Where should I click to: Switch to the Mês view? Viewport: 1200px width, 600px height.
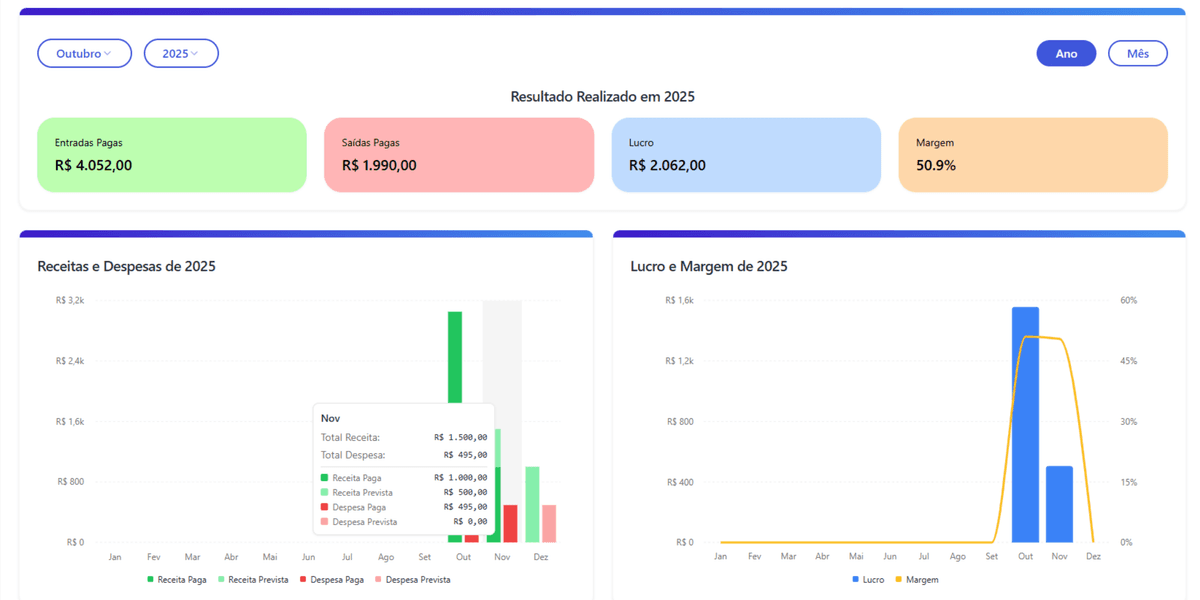[x=1137, y=54]
